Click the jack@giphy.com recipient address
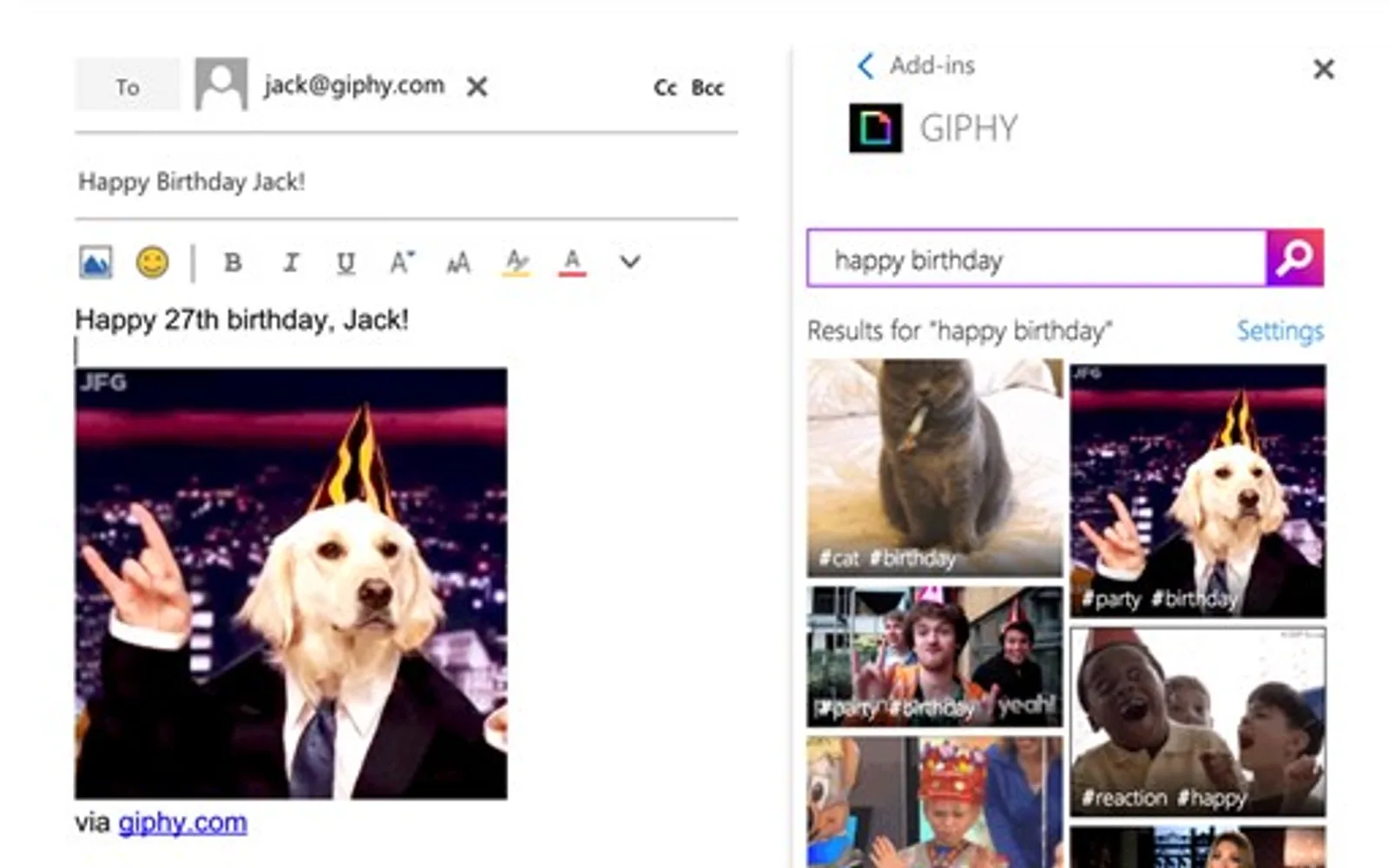This screenshot has width=1389, height=868. (x=354, y=85)
